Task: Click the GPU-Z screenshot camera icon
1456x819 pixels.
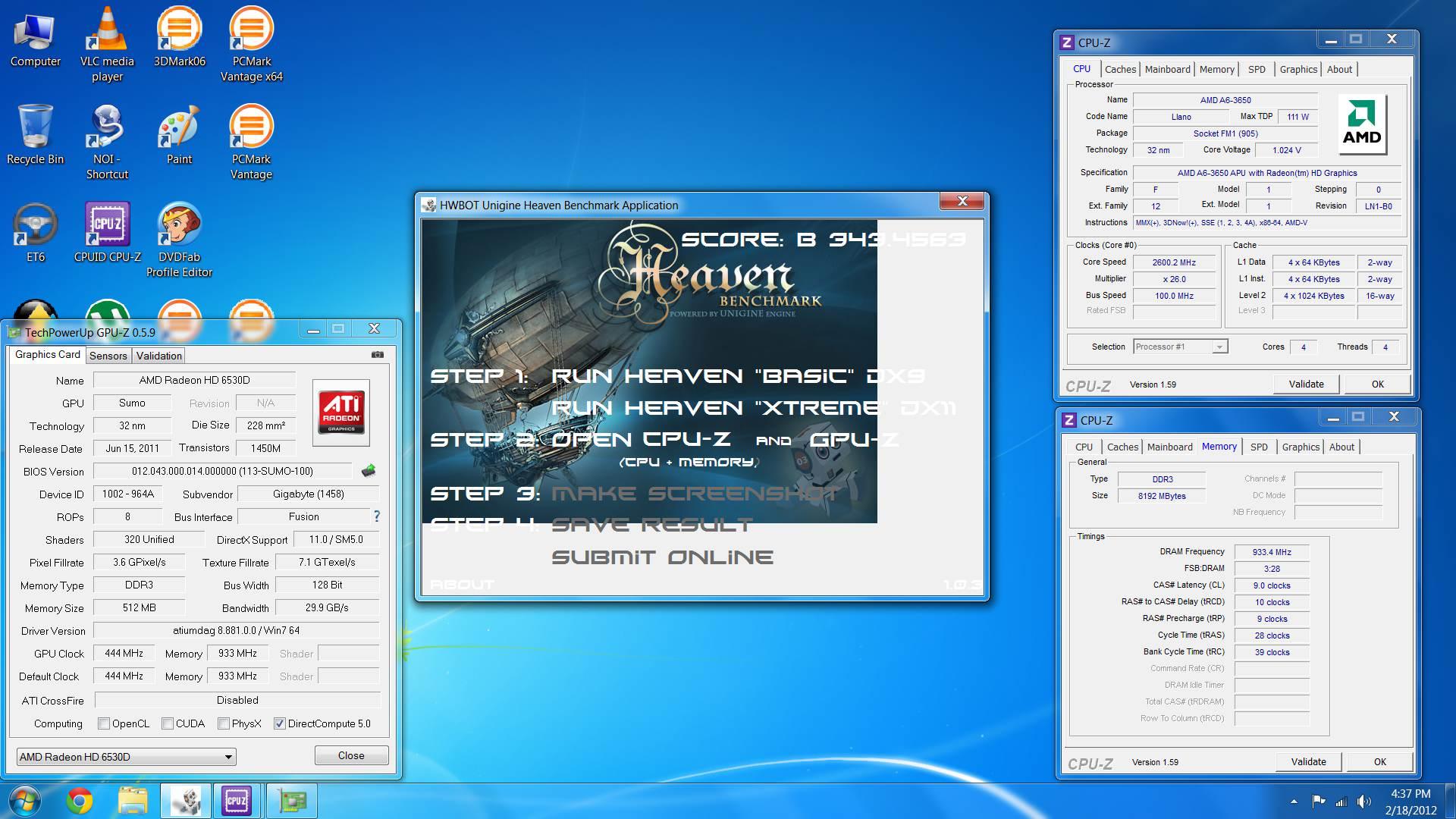Action: pyautogui.click(x=378, y=354)
